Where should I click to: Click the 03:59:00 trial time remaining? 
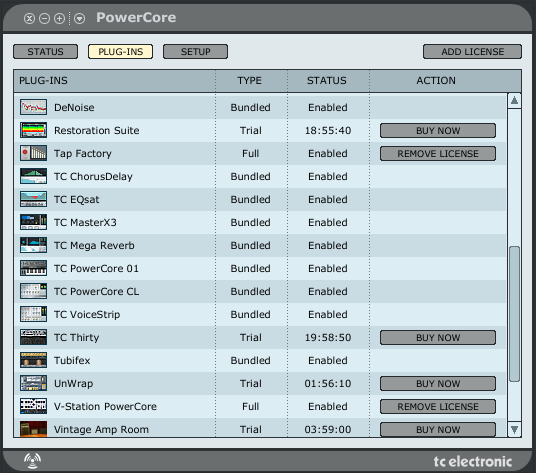[328, 430]
